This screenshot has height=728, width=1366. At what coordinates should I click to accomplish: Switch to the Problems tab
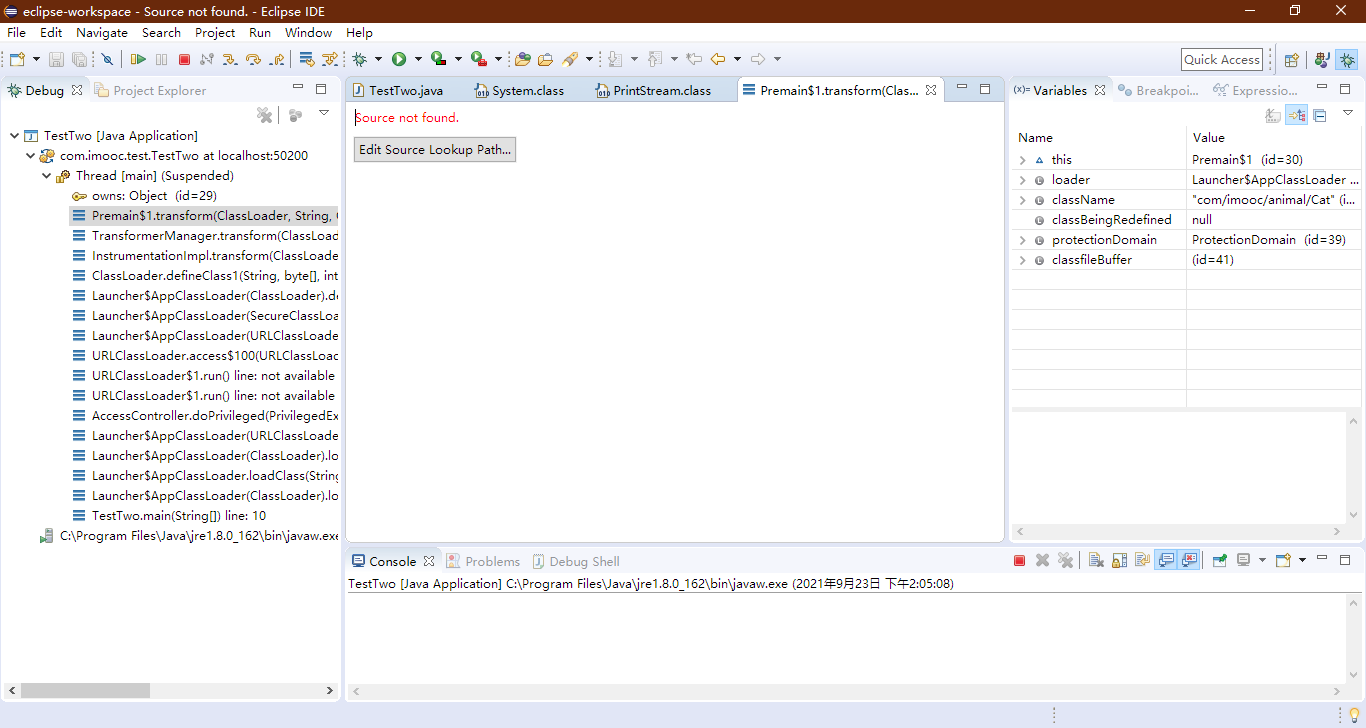tap(483, 561)
